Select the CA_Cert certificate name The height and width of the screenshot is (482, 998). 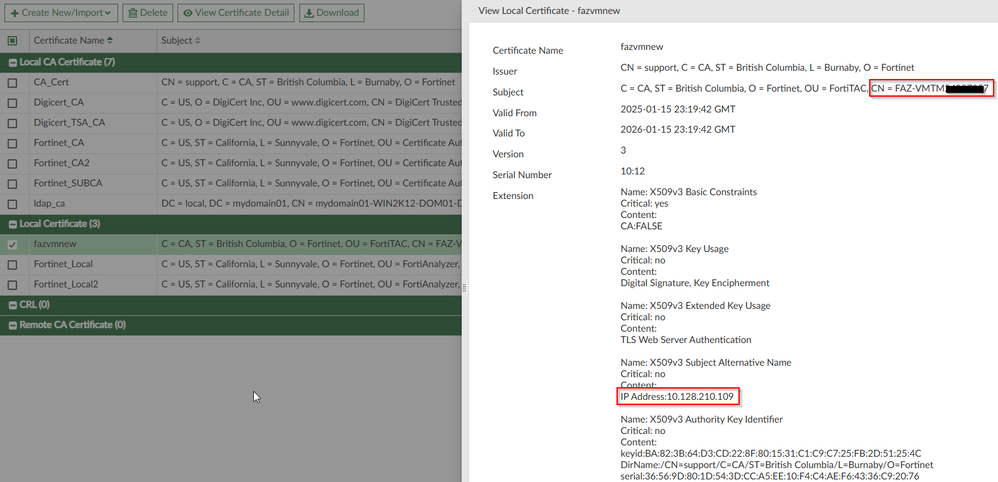51,82
